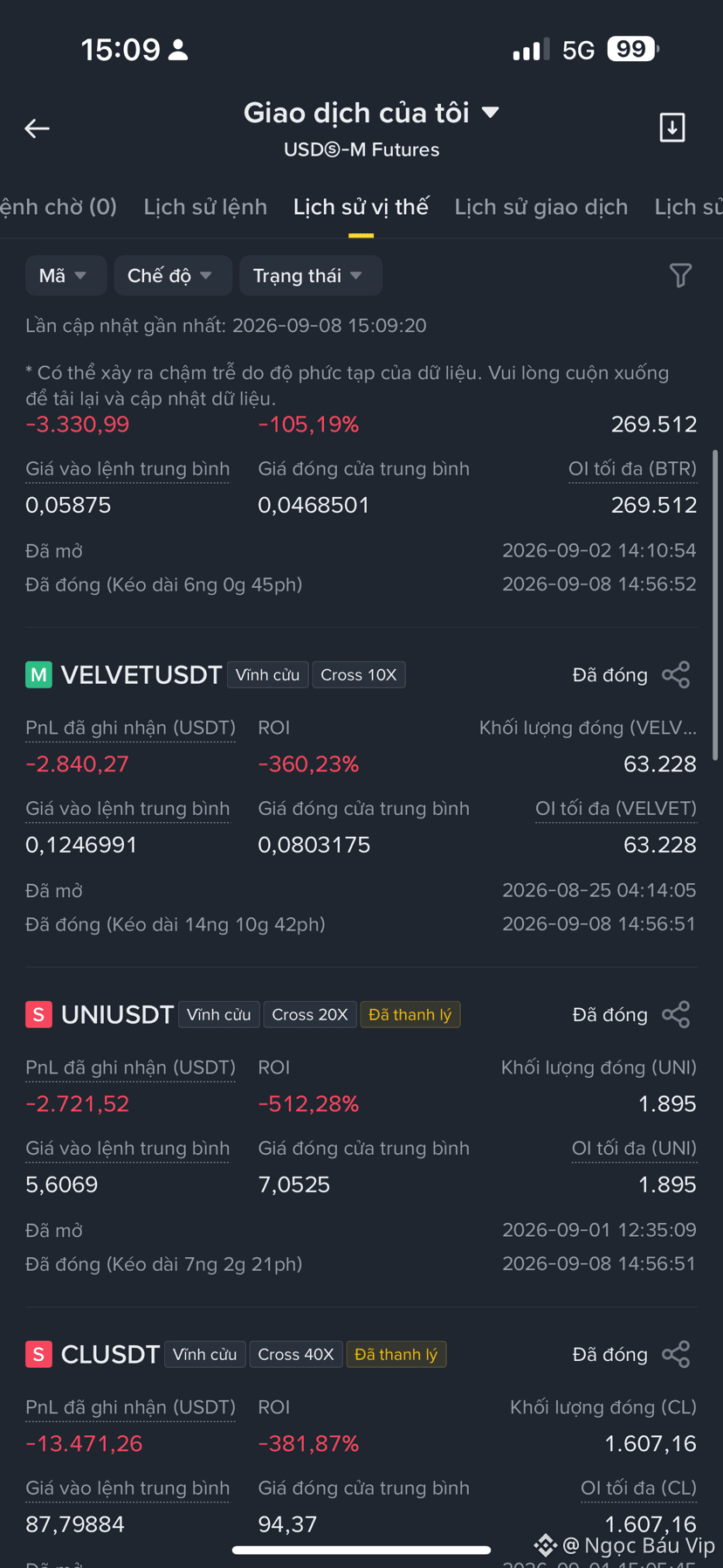Select the Lệnh chờ (0) tab

coord(59,207)
